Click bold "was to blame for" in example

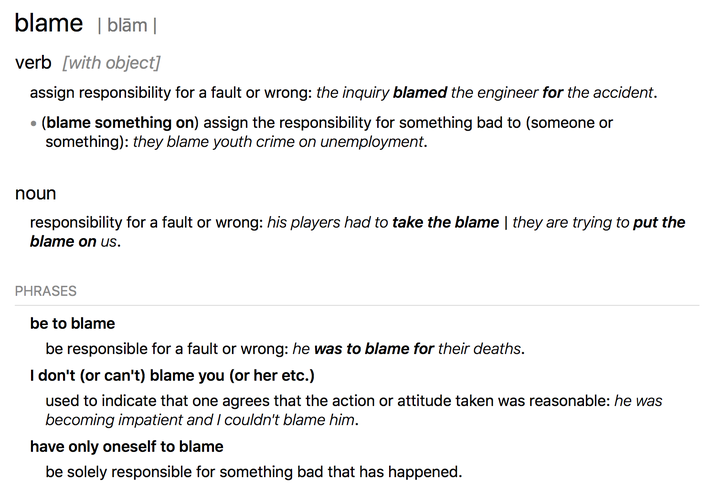374,350
